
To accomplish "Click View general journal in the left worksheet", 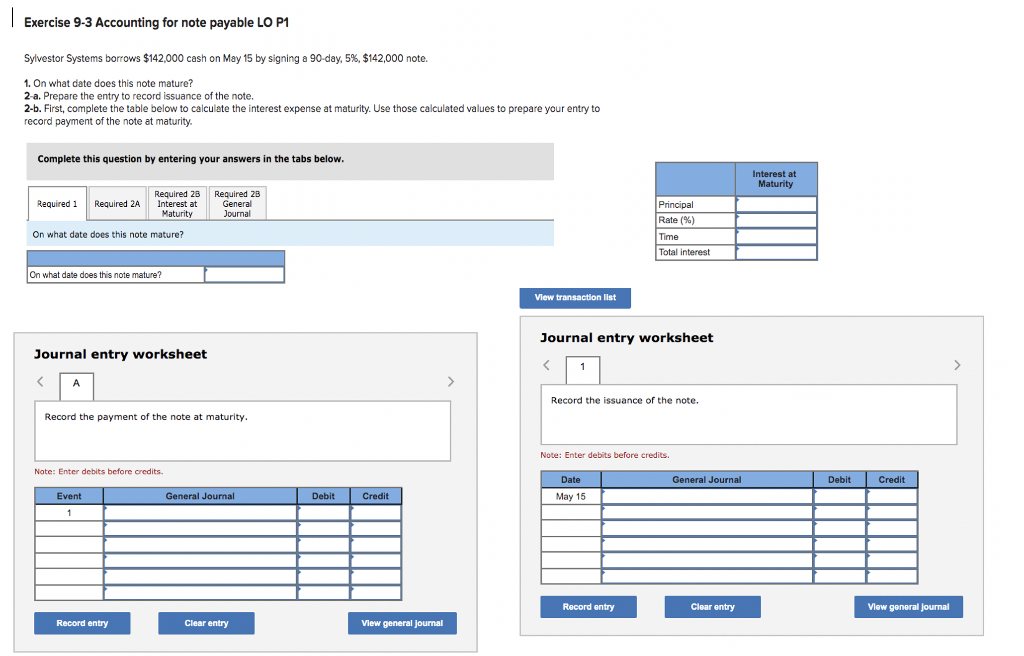I will [x=402, y=622].
